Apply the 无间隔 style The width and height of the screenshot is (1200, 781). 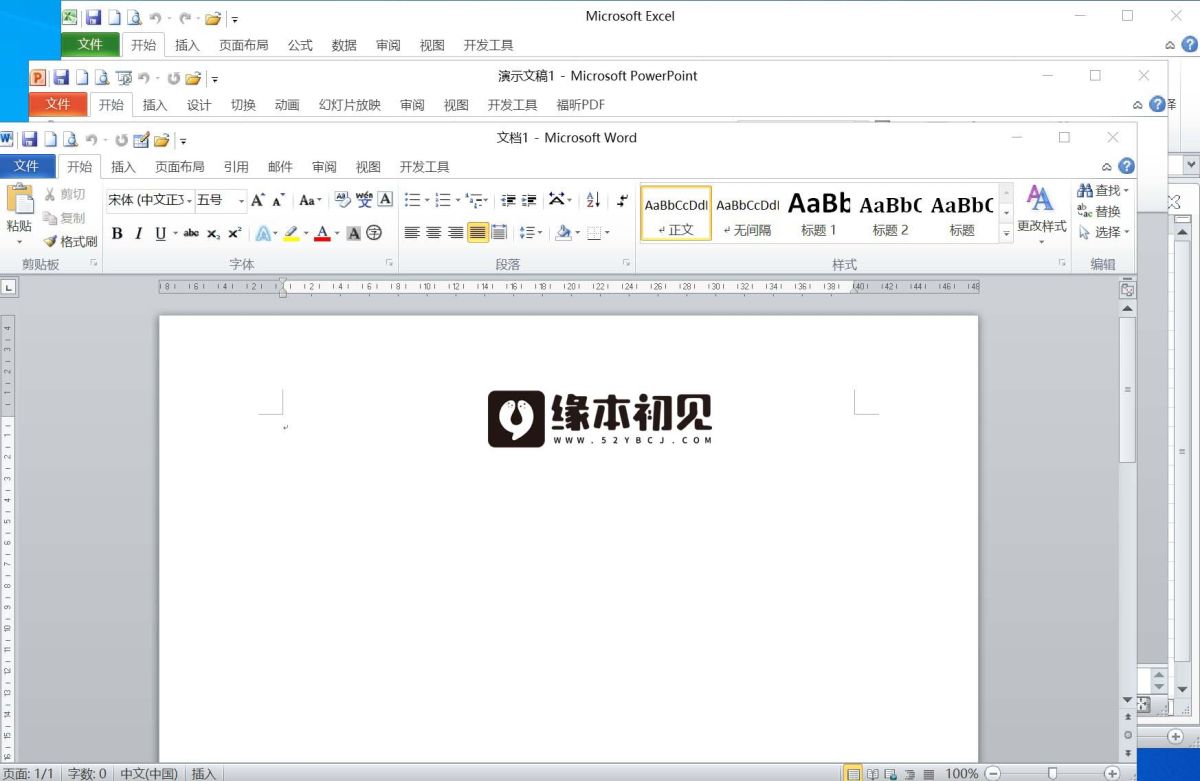[747, 214]
